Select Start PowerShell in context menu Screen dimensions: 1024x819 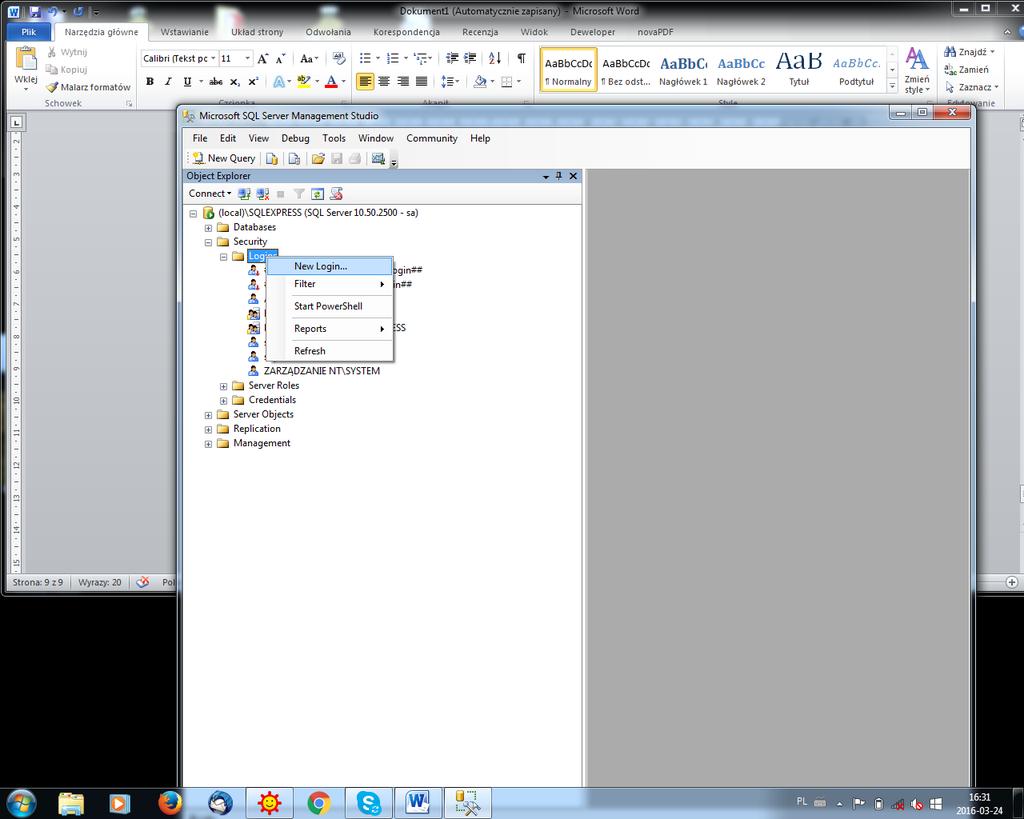coord(330,306)
